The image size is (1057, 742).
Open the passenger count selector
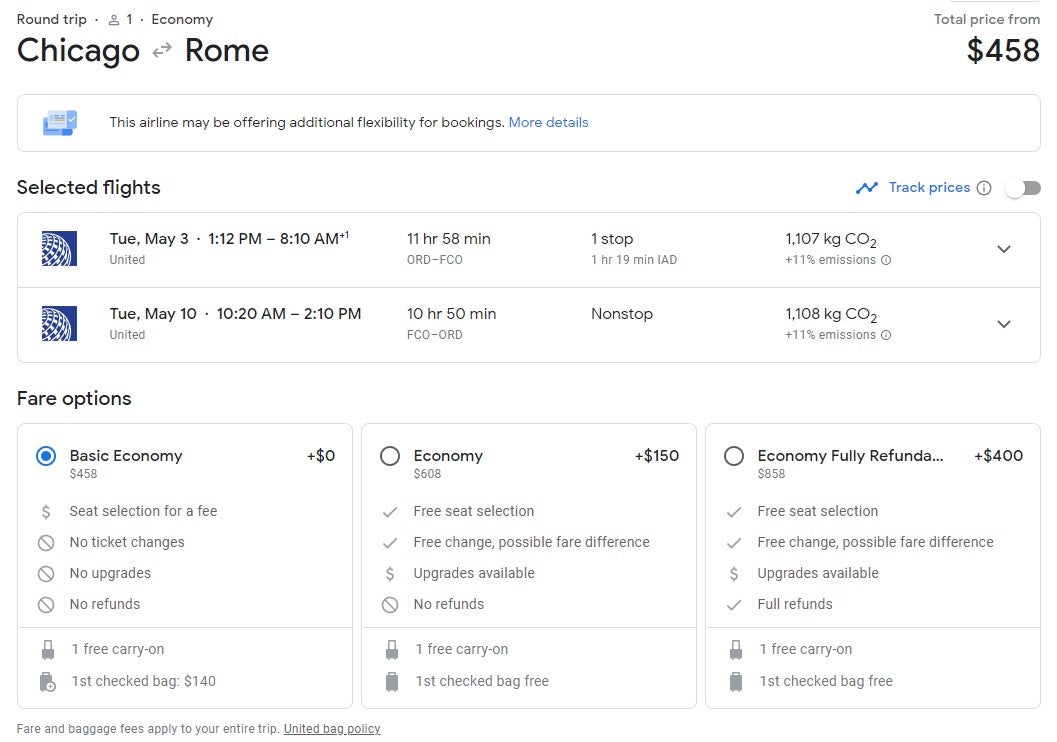pyautogui.click(x=121, y=19)
